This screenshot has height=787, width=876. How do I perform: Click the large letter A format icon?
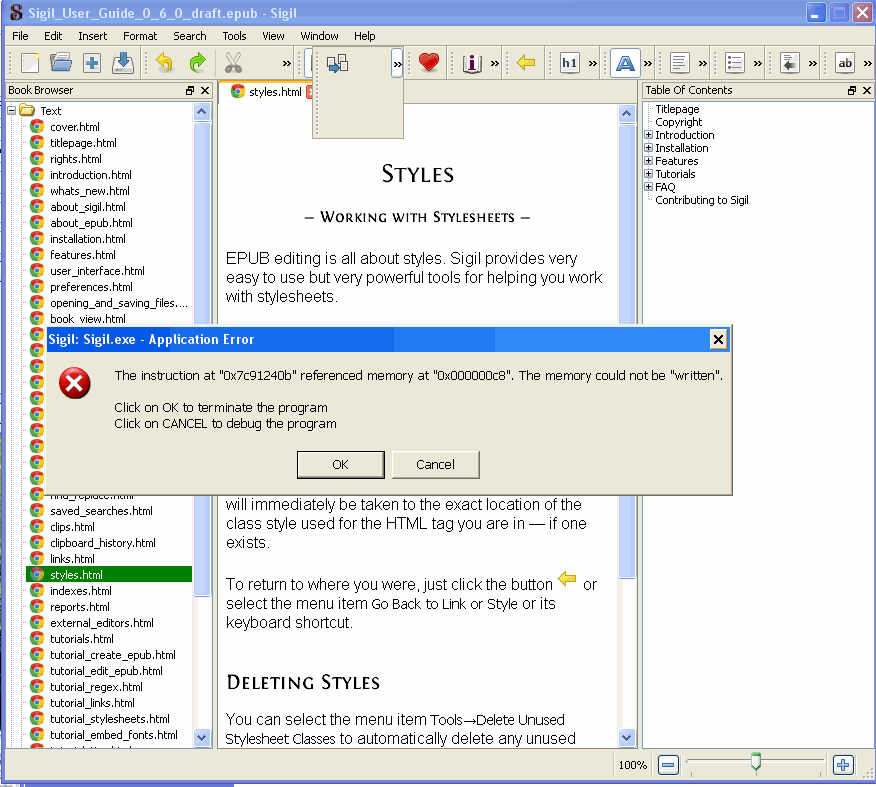(x=625, y=63)
